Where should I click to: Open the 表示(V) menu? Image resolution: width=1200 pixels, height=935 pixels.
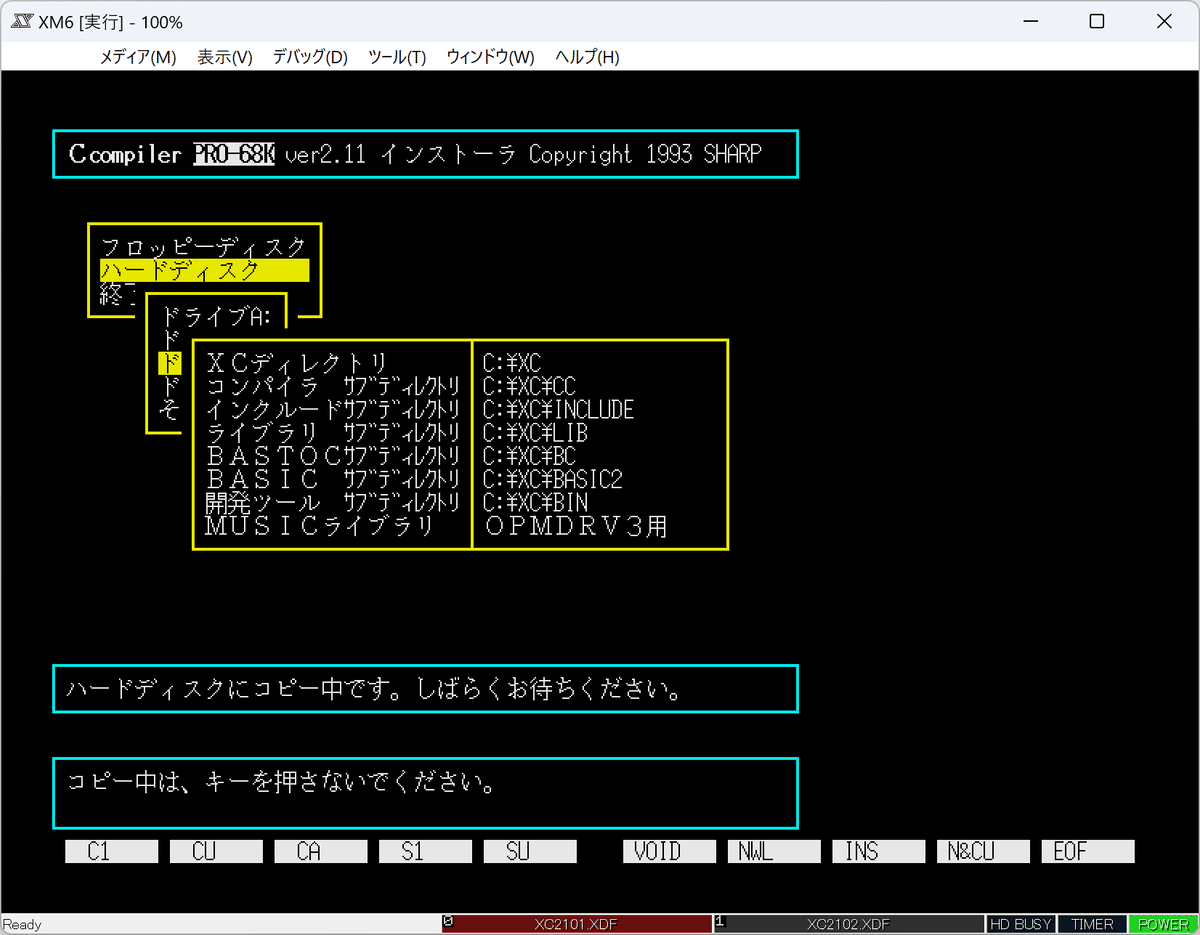pyautogui.click(x=224, y=57)
